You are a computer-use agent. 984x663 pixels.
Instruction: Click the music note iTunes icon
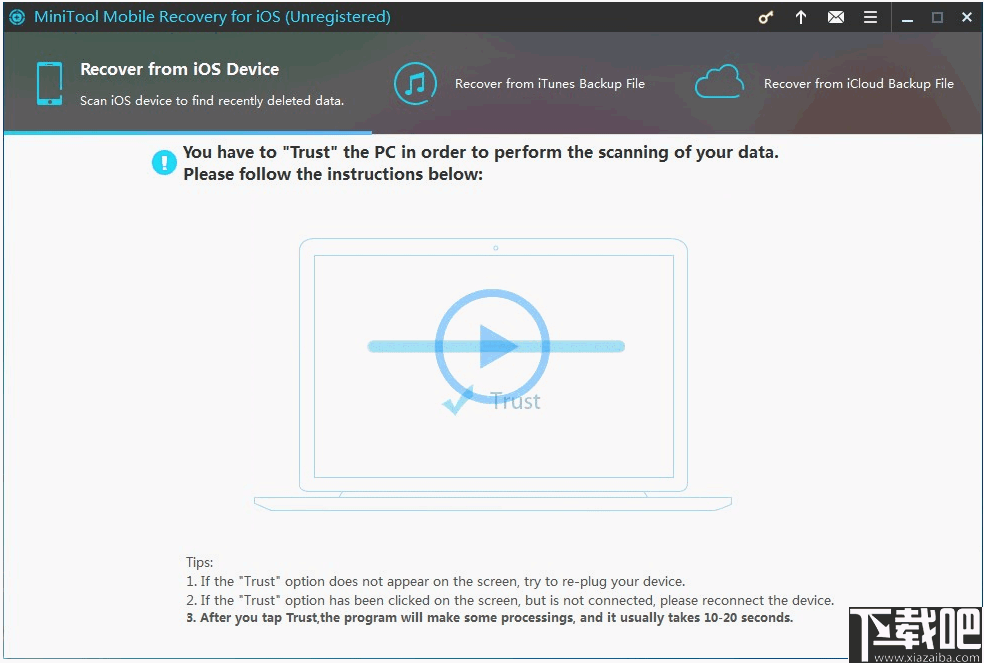tap(415, 84)
